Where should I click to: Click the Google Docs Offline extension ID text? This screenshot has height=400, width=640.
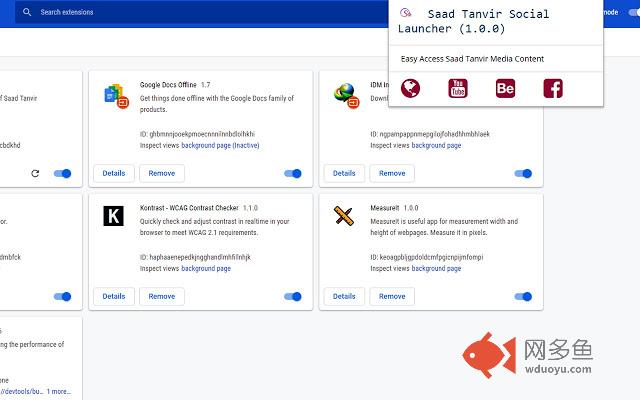point(197,134)
